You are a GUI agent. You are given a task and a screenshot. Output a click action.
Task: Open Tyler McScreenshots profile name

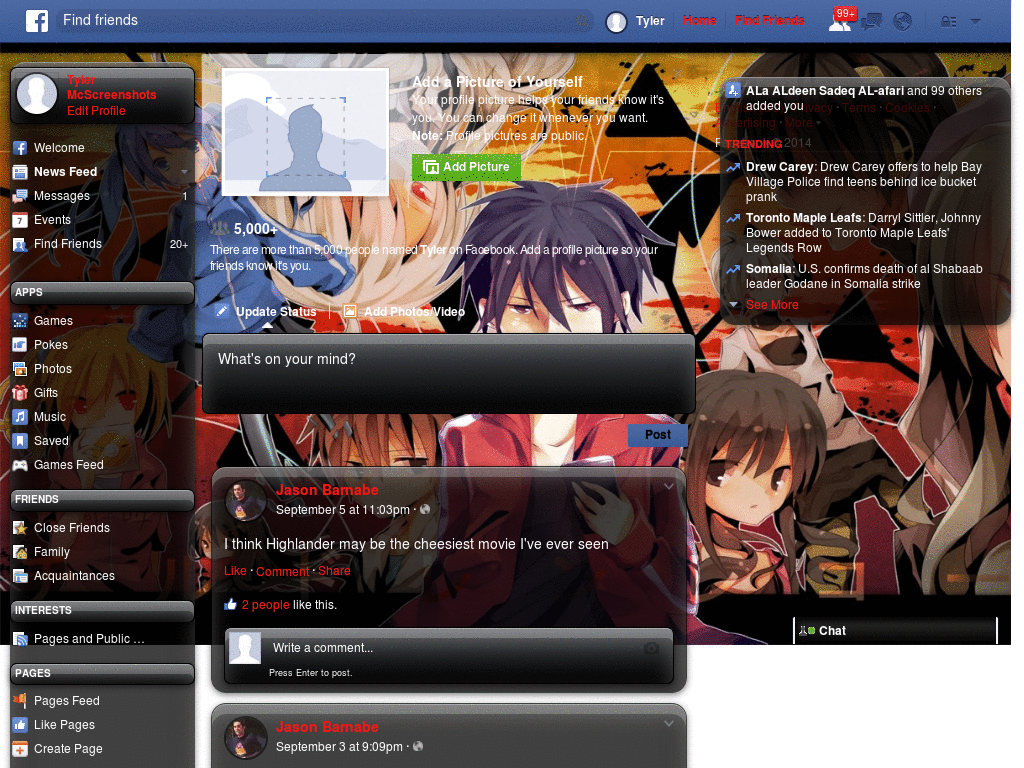tap(111, 88)
